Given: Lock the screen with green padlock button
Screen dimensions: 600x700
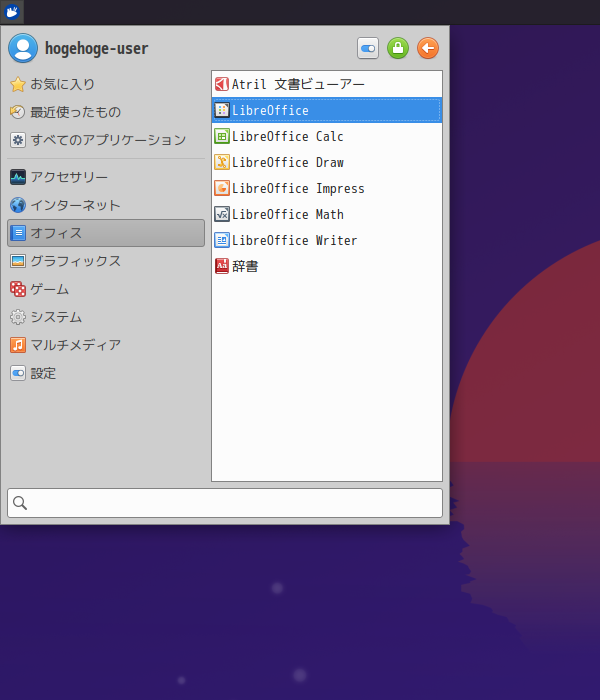Looking at the screenshot, I should (x=398, y=48).
